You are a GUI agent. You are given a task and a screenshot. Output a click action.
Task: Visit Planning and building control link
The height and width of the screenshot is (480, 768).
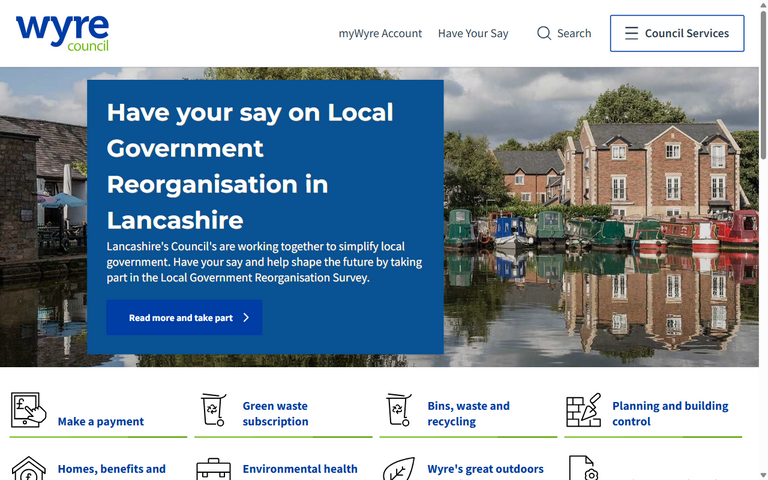(670, 414)
